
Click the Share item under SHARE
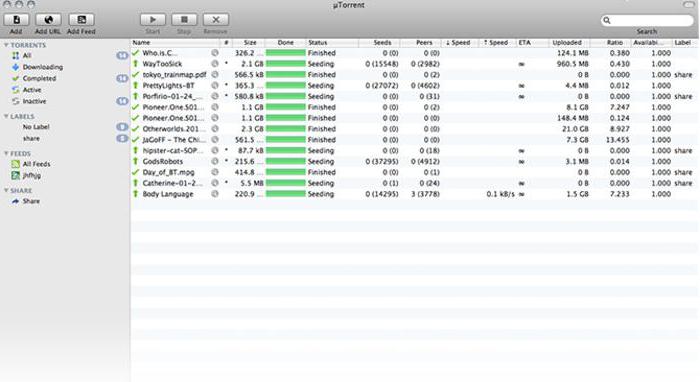[x=31, y=201]
